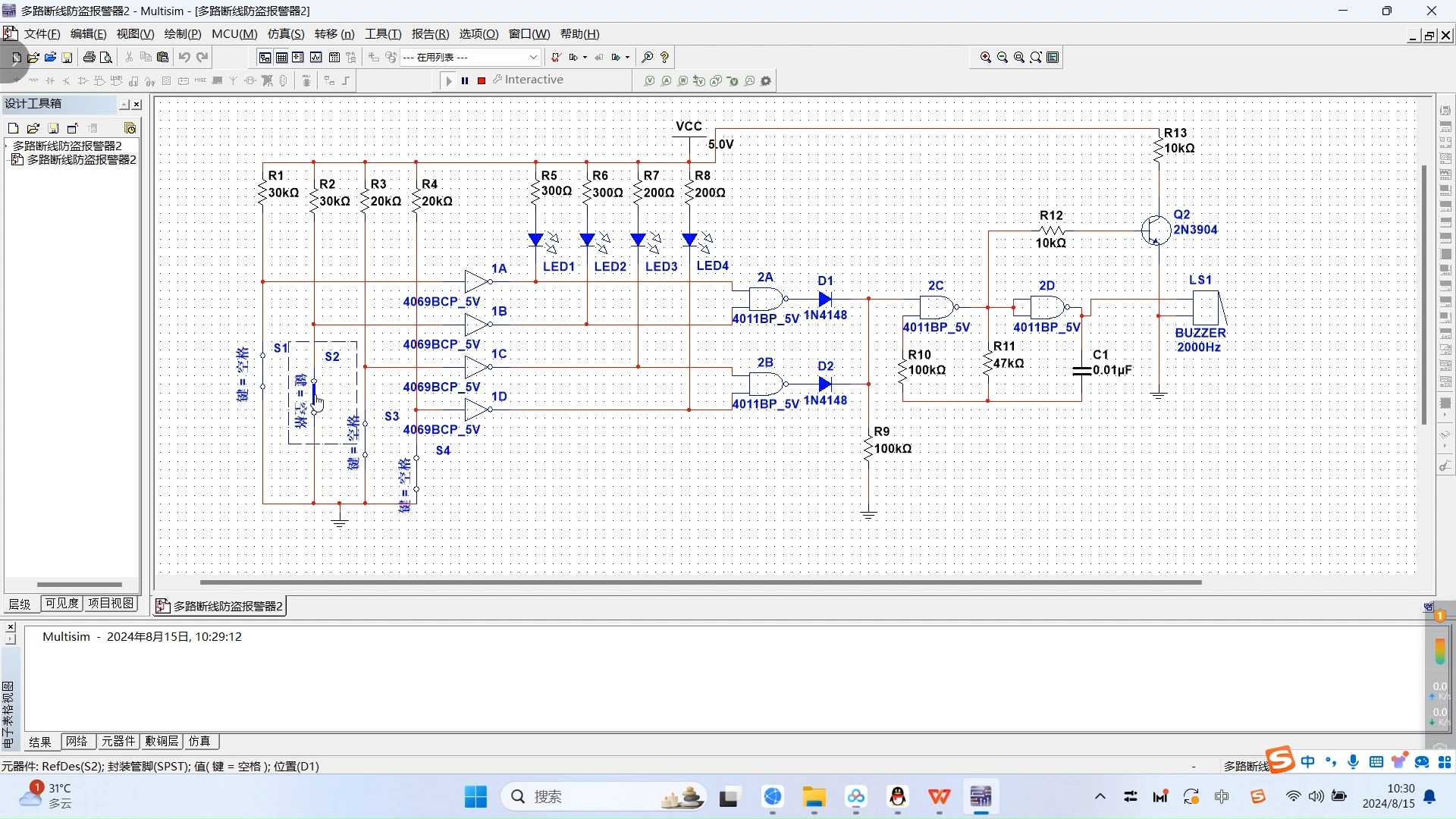The width and height of the screenshot is (1456, 819).
Task: Open 仿真(S) menu
Action: coord(286,34)
